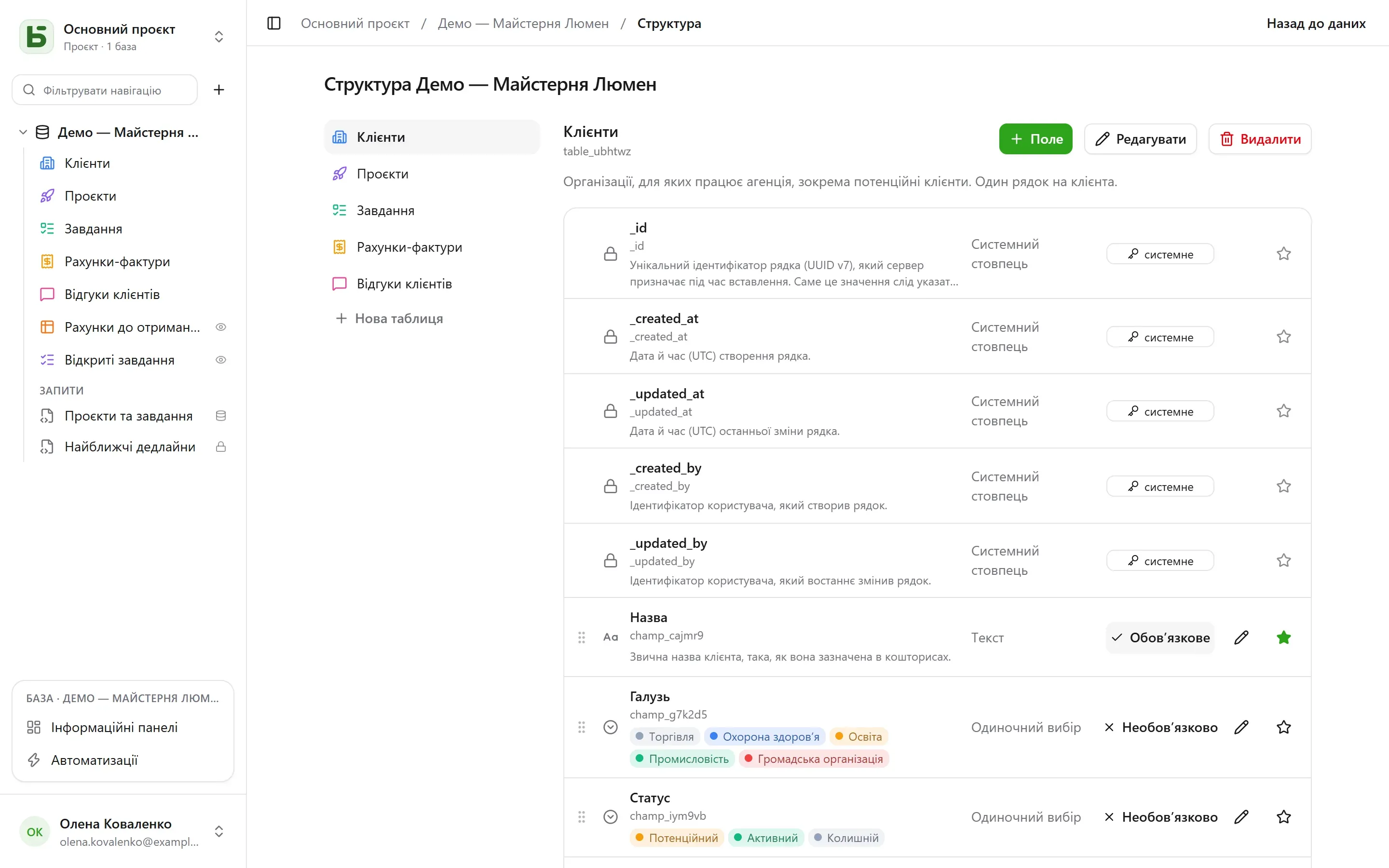Focus the Фільтрувати навігацію search field
This screenshot has height=868, width=1389.
pos(105,90)
